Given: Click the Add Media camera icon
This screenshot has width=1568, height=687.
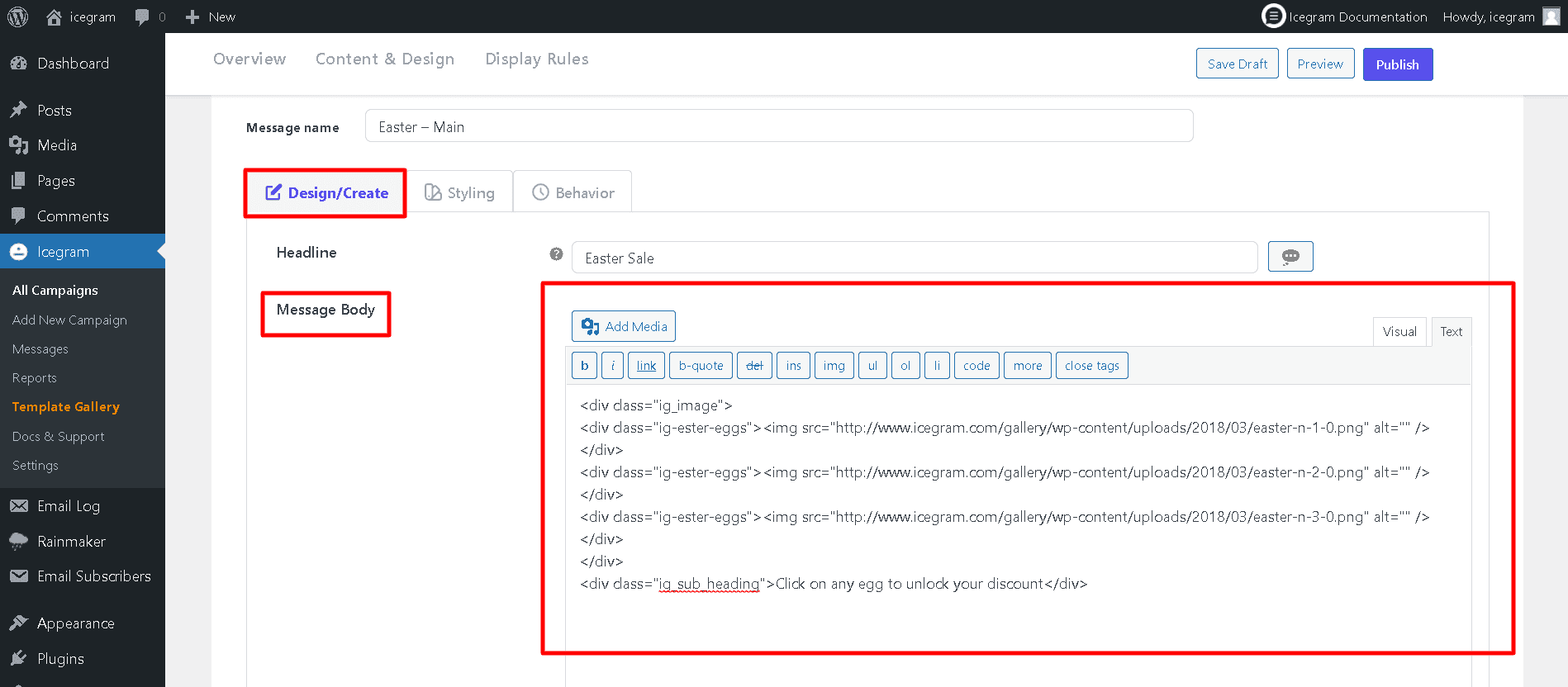Looking at the screenshot, I should coord(590,327).
